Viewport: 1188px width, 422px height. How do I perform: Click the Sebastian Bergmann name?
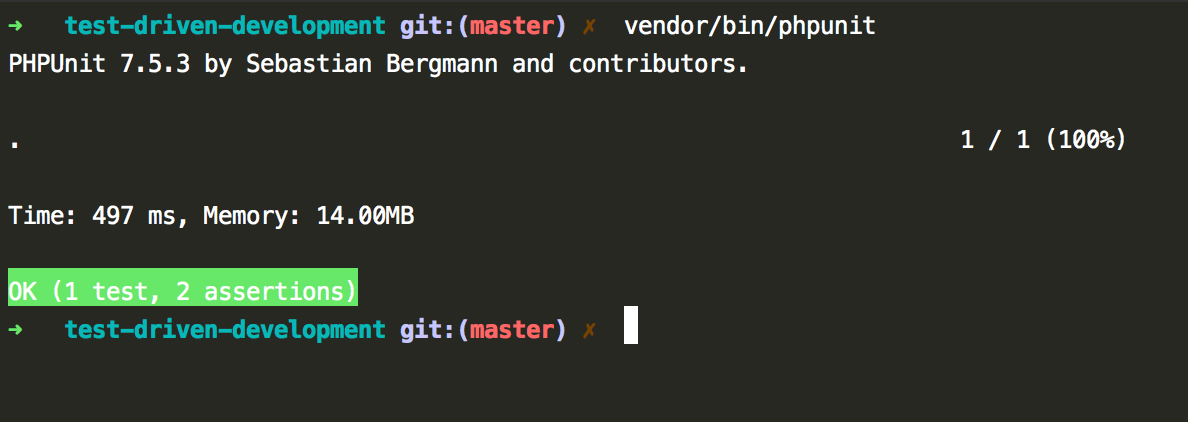coord(371,65)
